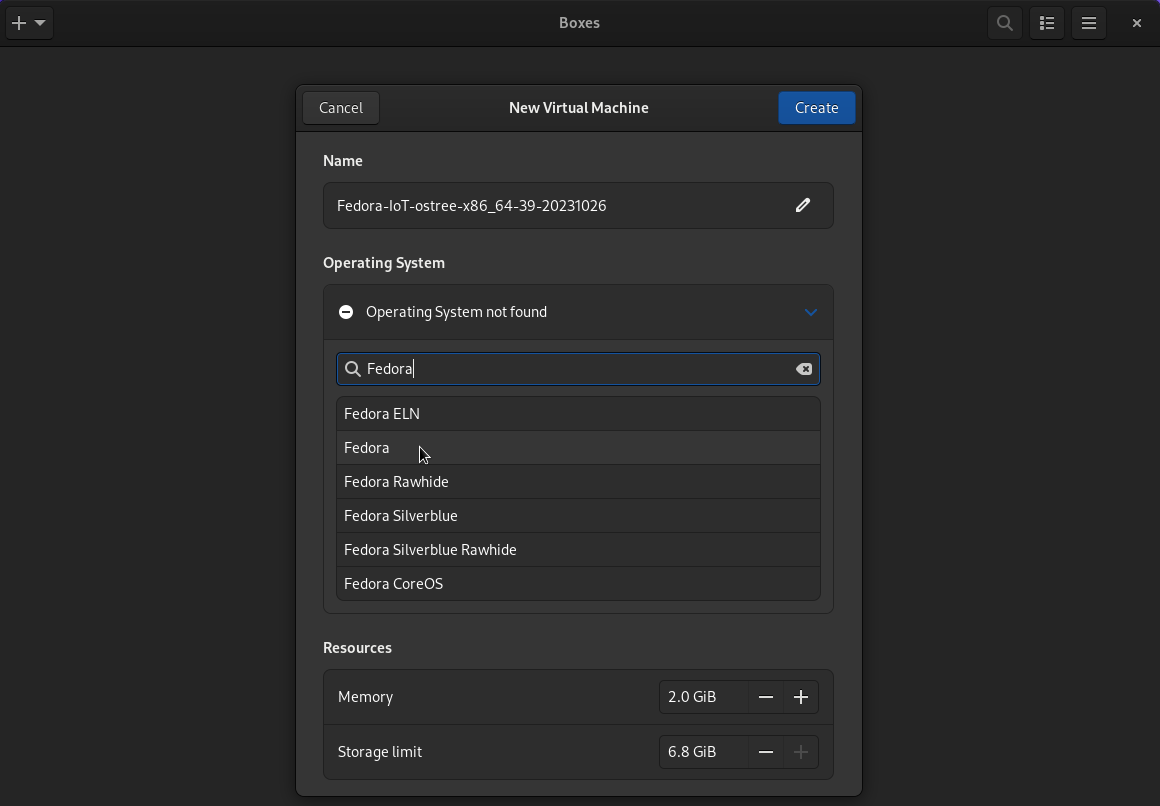Screen dimensions: 1160x806
Task: Open search from the headerbar magnifier icon
Action: [1004, 22]
